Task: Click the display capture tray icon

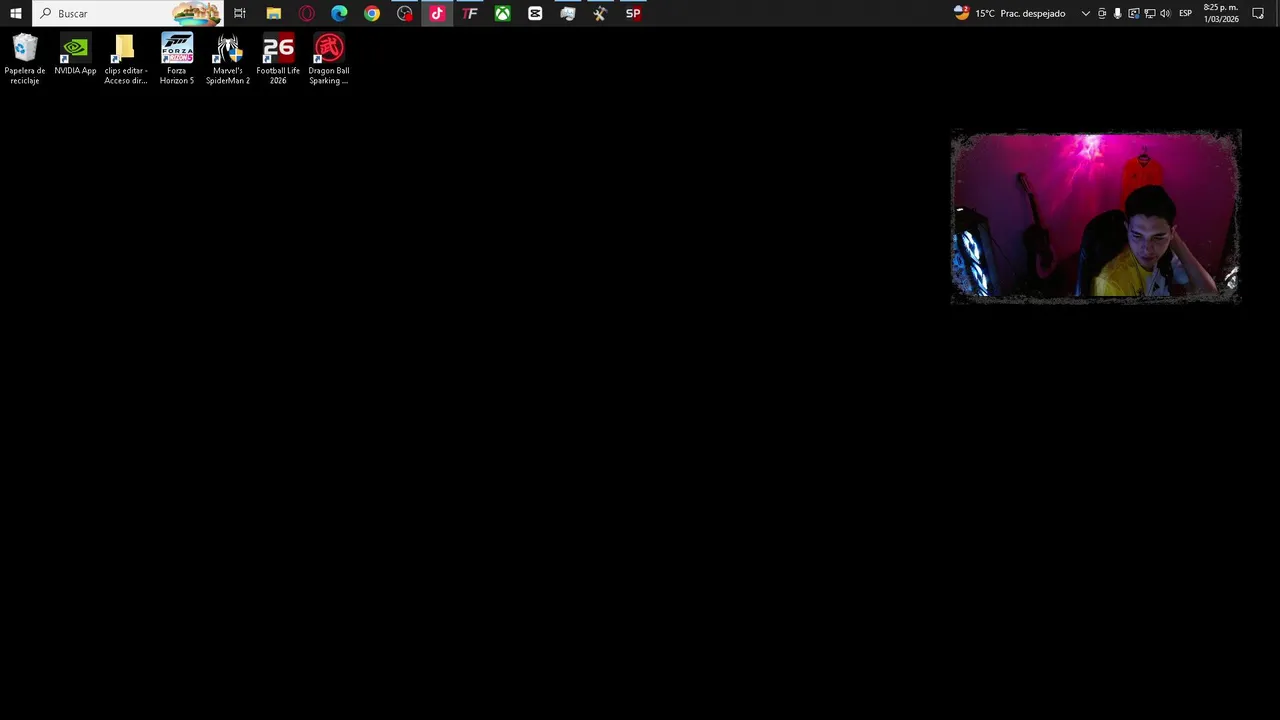Action: pos(1133,13)
